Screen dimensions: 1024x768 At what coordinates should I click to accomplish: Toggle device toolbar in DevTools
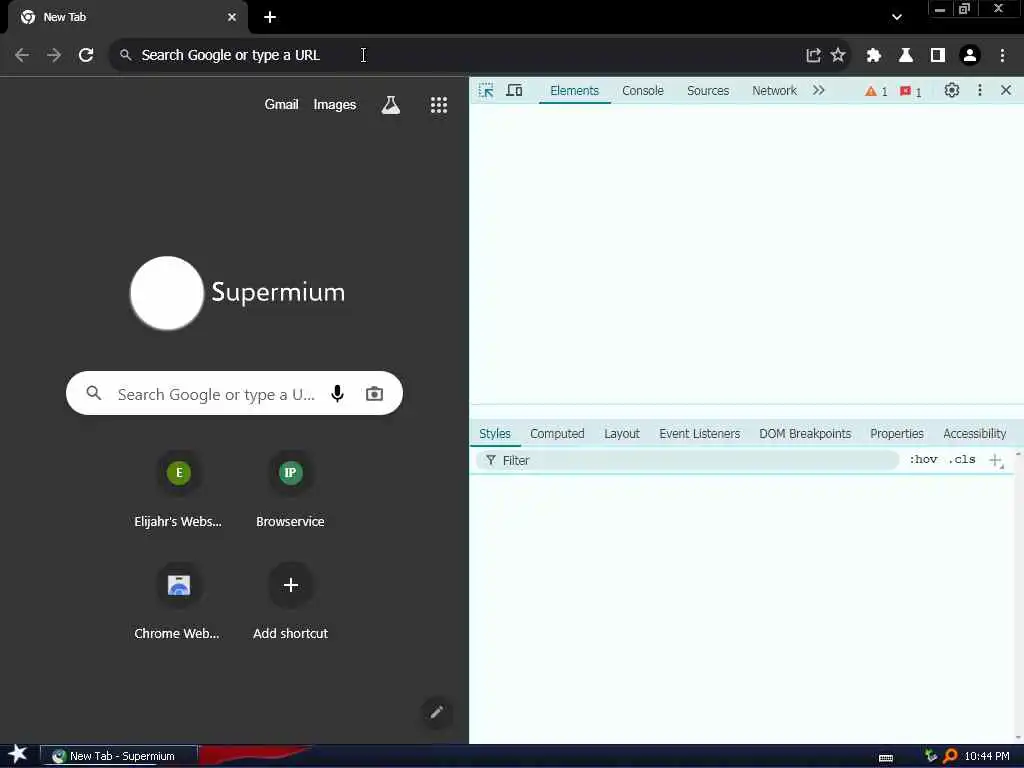(x=515, y=91)
